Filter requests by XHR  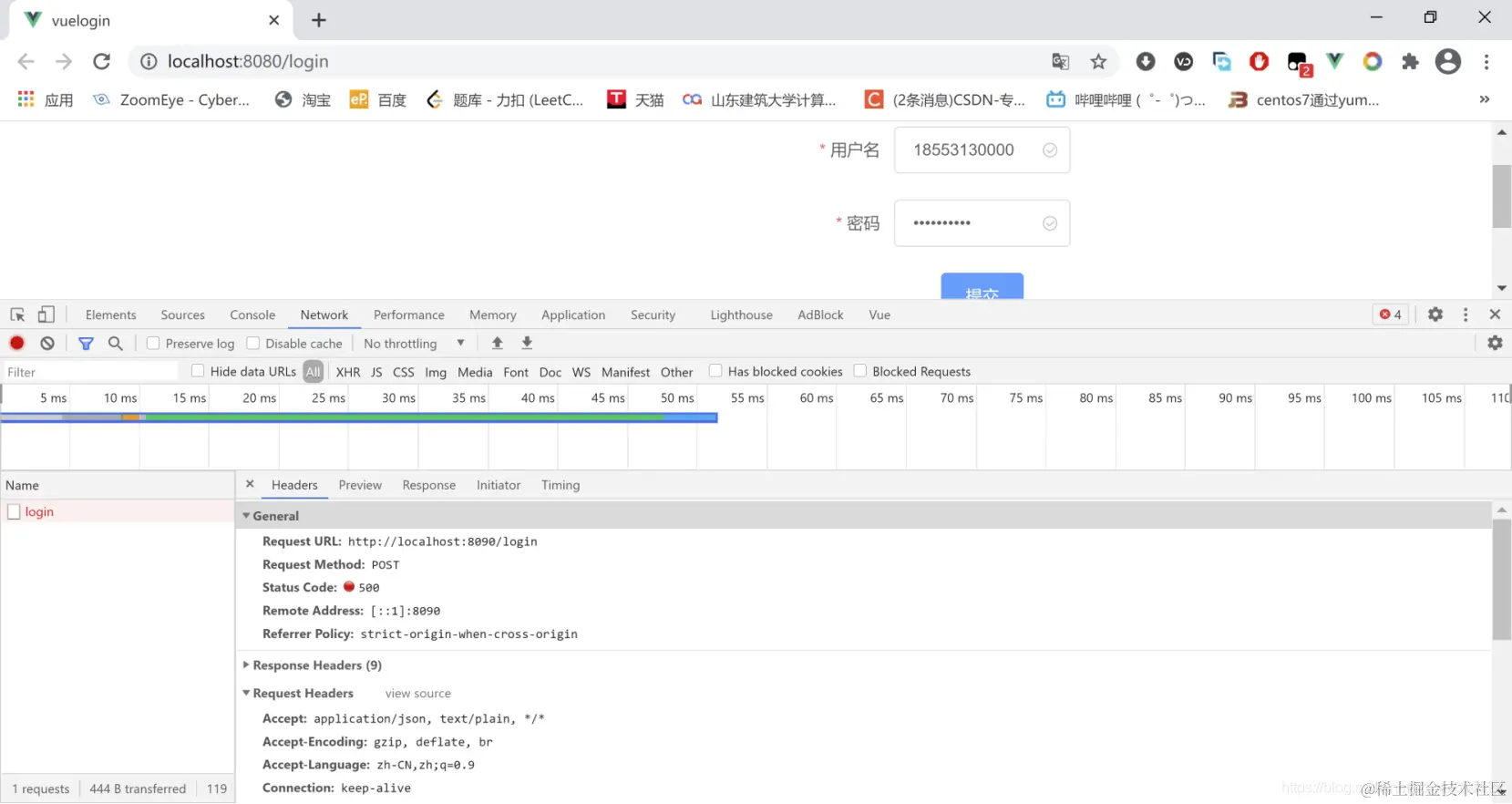[348, 372]
